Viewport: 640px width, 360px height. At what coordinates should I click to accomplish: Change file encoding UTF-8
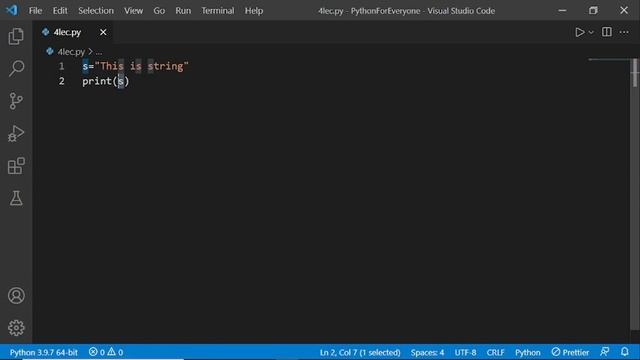[465, 352]
